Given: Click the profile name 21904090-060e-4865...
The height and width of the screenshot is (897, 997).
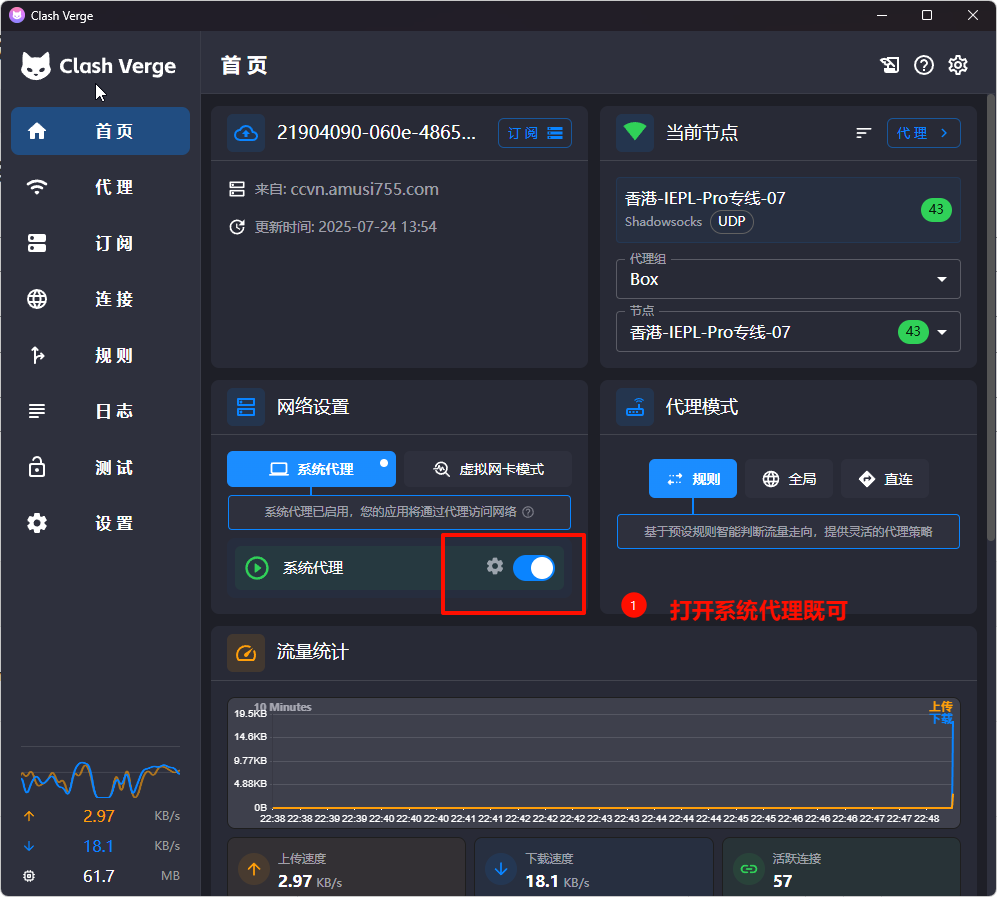Looking at the screenshot, I should tap(376, 132).
